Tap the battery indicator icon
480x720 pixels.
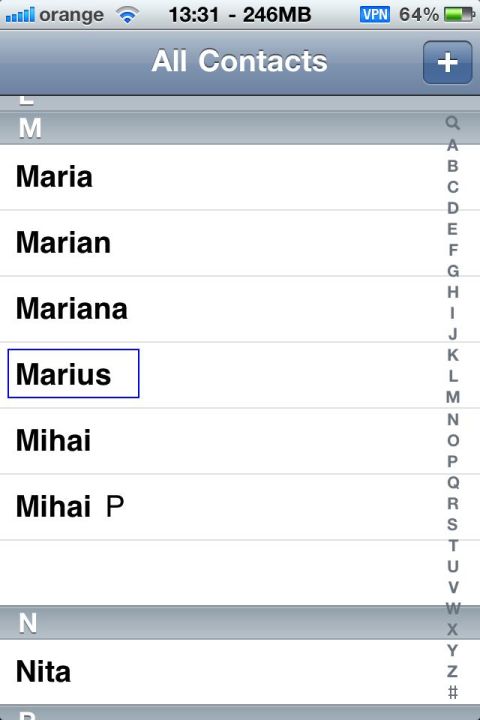[459, 15]
